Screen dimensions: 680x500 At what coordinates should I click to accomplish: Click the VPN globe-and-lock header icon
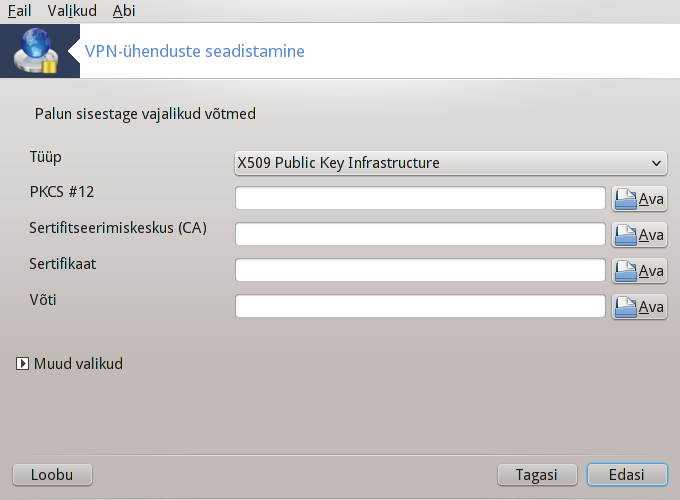36,51
